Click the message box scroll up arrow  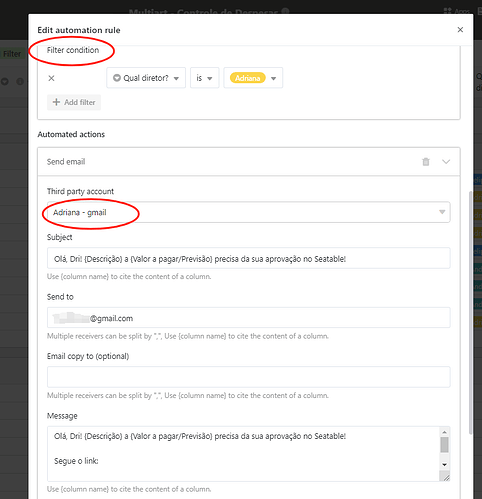pyautogui.click(x=444, y=432)
